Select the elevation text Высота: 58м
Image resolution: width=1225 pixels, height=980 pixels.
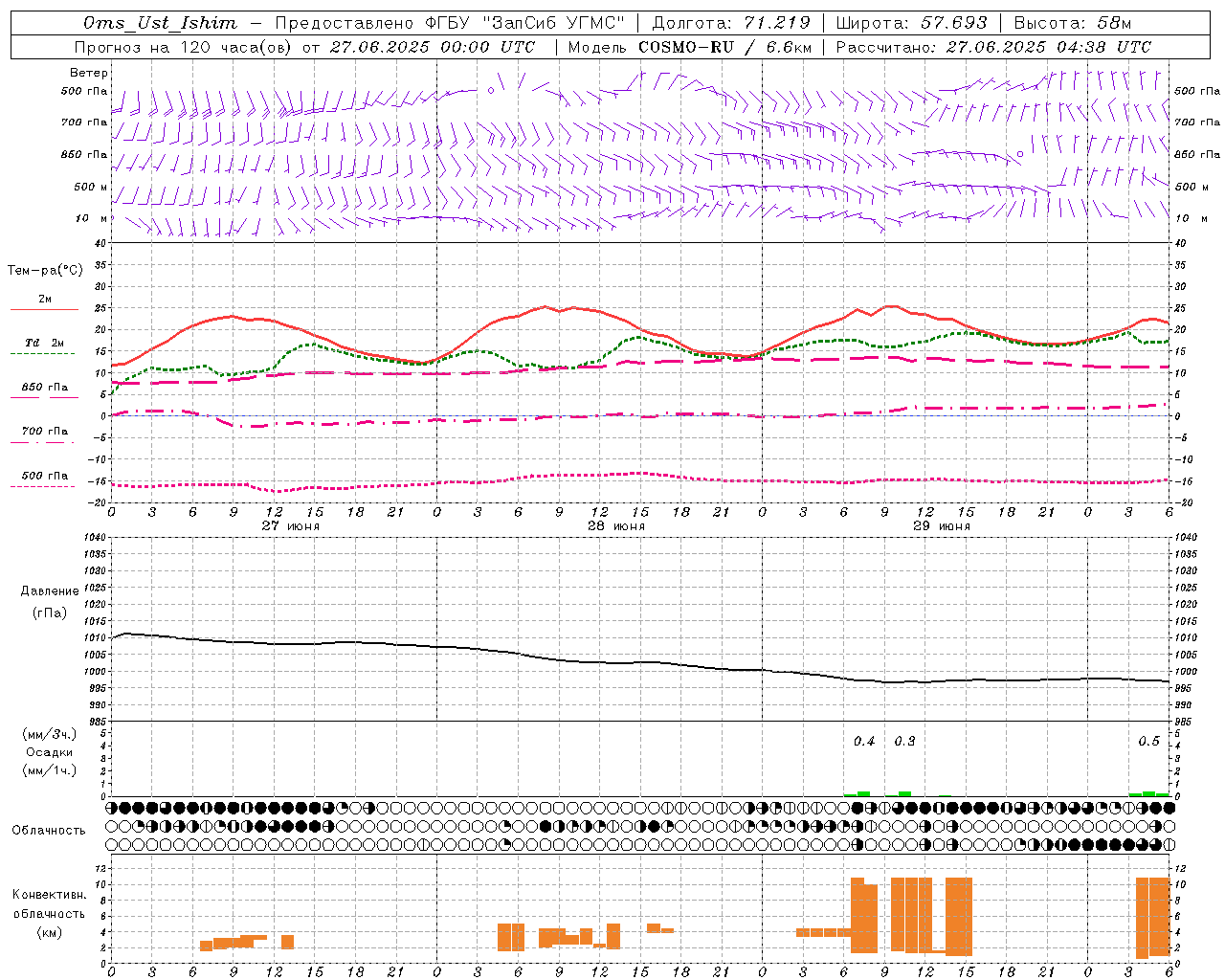pos(1071,23)
